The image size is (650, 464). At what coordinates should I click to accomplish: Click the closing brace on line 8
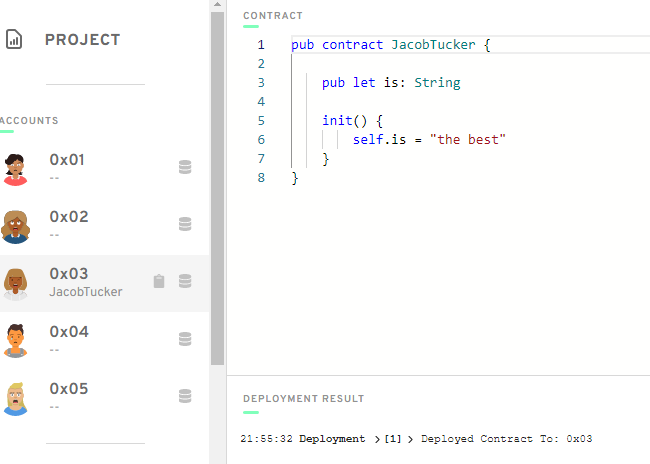tap(295, 178)
